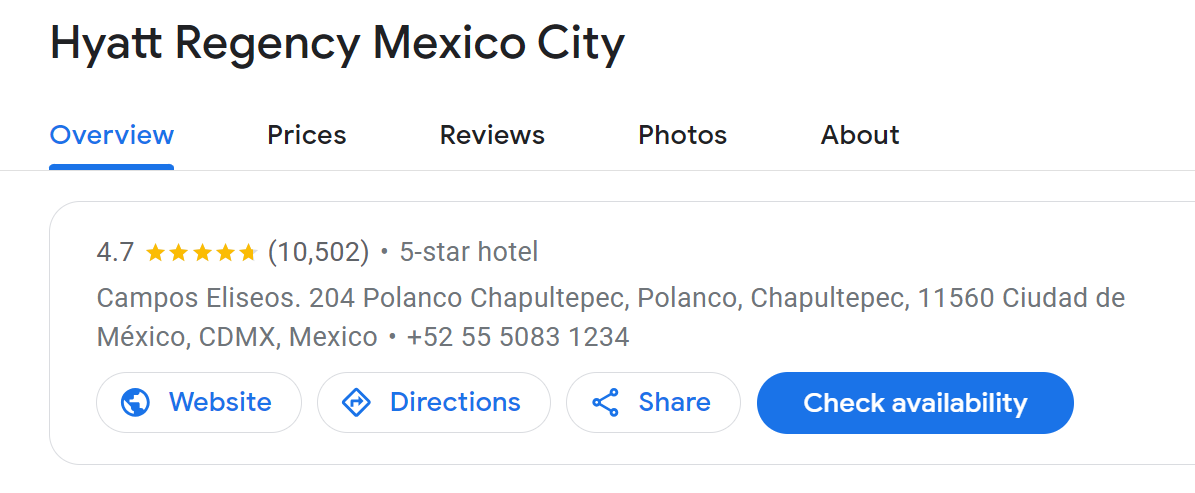Click the diamond arrow Directions icon
This screenshot has width=1195, height=493.
click(356, 402)
